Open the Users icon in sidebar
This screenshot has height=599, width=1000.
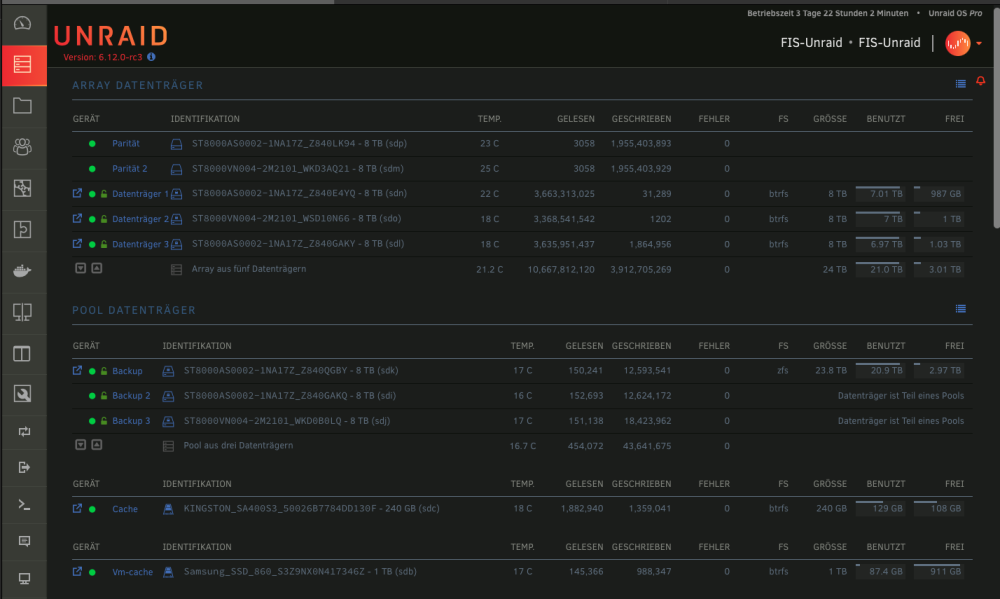pos(22,147)
